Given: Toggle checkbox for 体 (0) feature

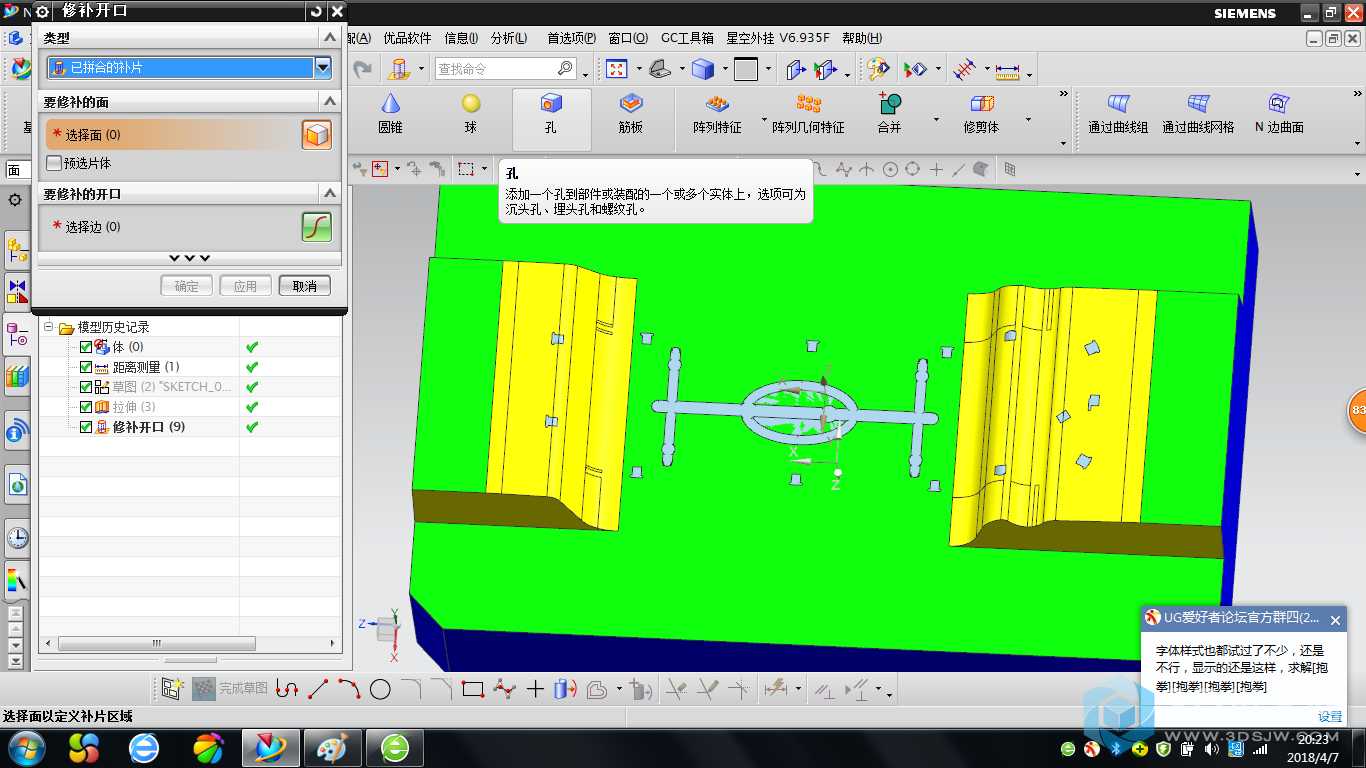Looking at the screenshot, I should (x=85, y=347).
